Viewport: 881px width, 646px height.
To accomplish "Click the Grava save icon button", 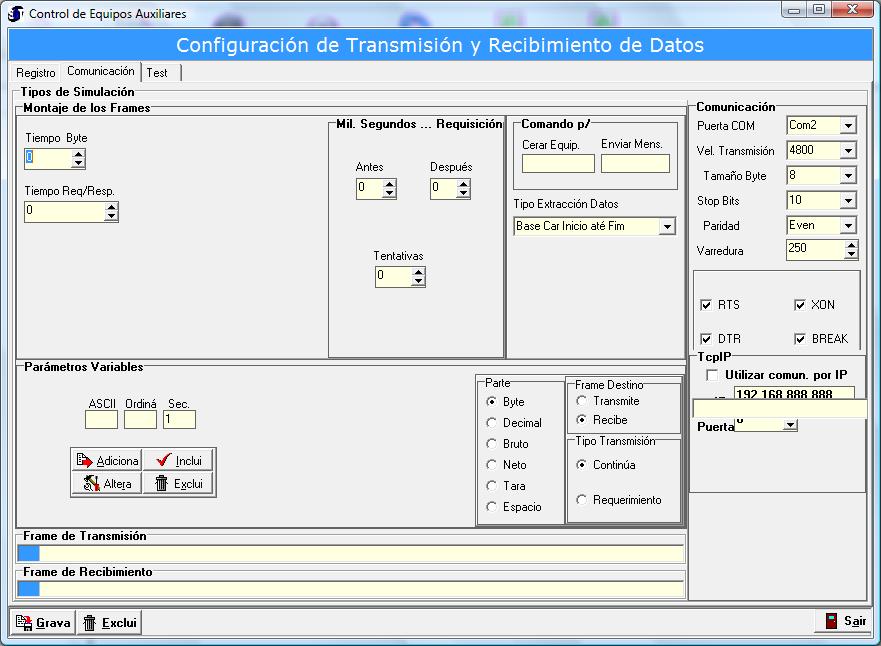I will click(43, 622).
